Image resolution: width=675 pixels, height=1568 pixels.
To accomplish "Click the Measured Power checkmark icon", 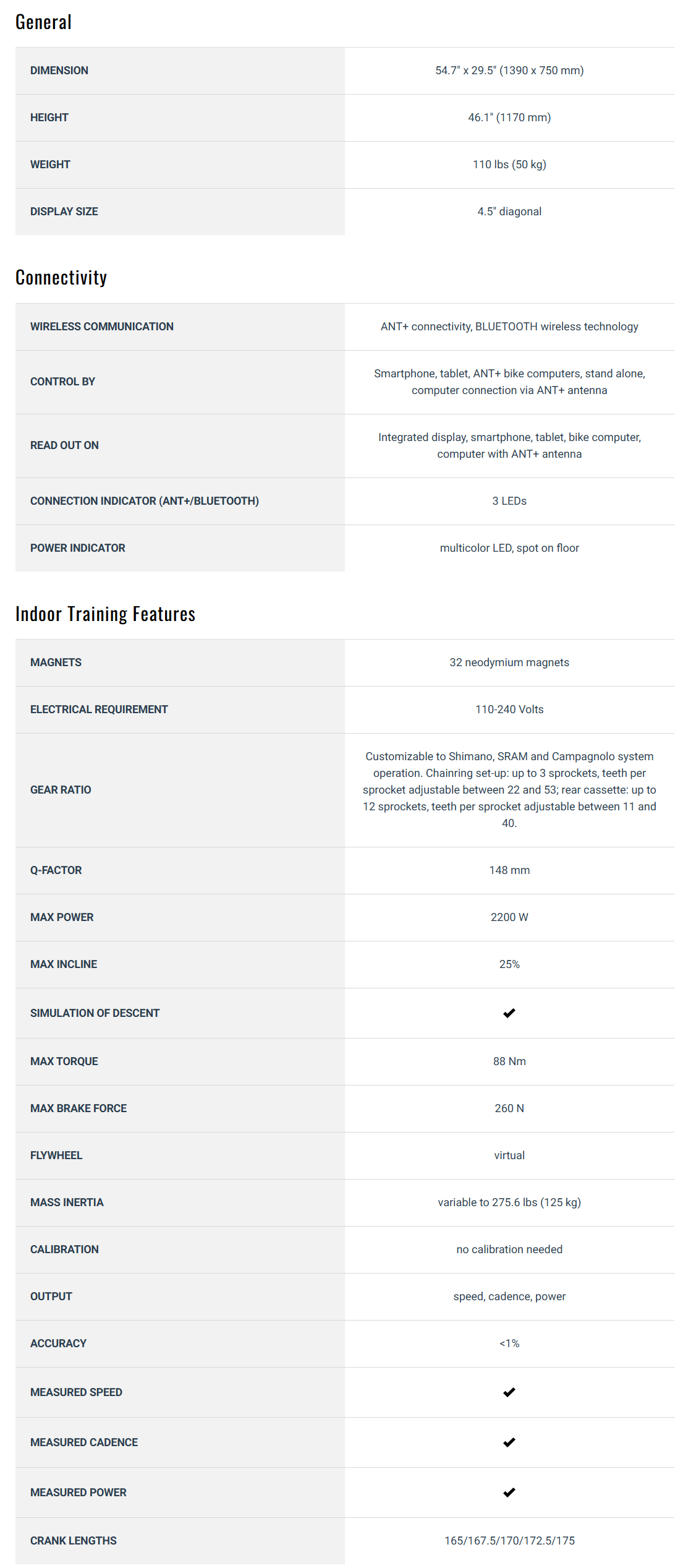I will 509,1493.
